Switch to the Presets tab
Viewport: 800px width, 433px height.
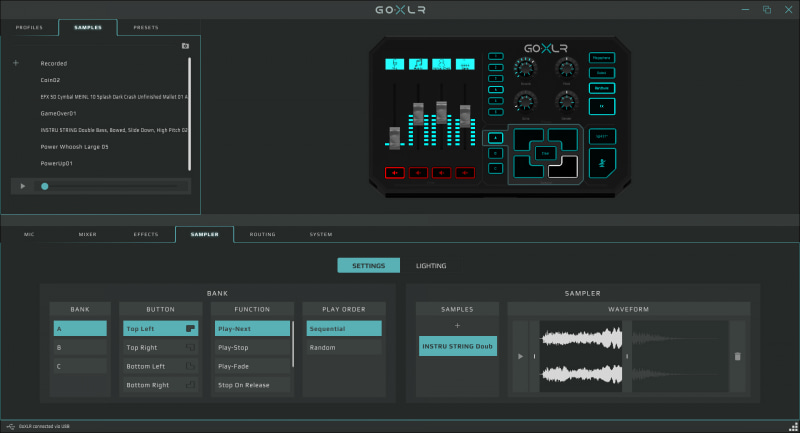146,28
